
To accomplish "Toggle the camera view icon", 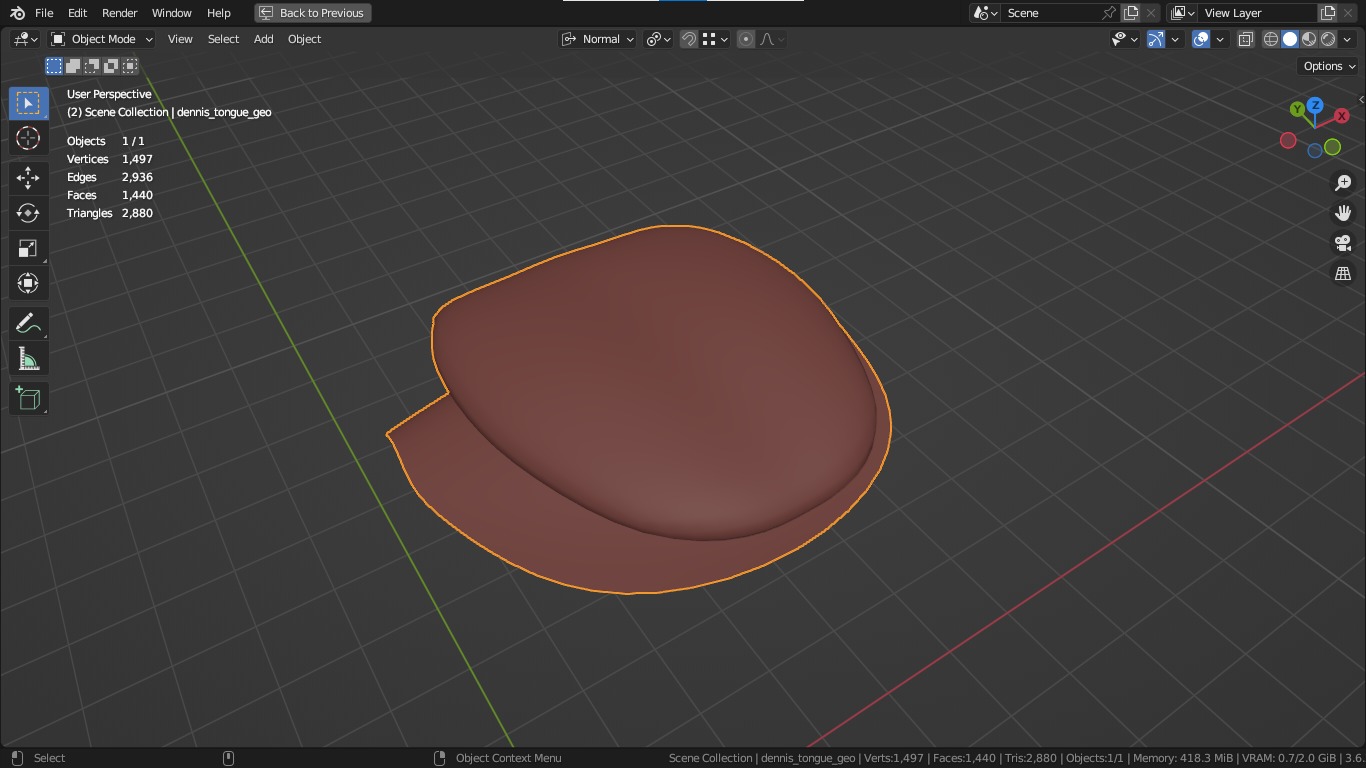I will pyautogui.click(x=1343, y=243).
